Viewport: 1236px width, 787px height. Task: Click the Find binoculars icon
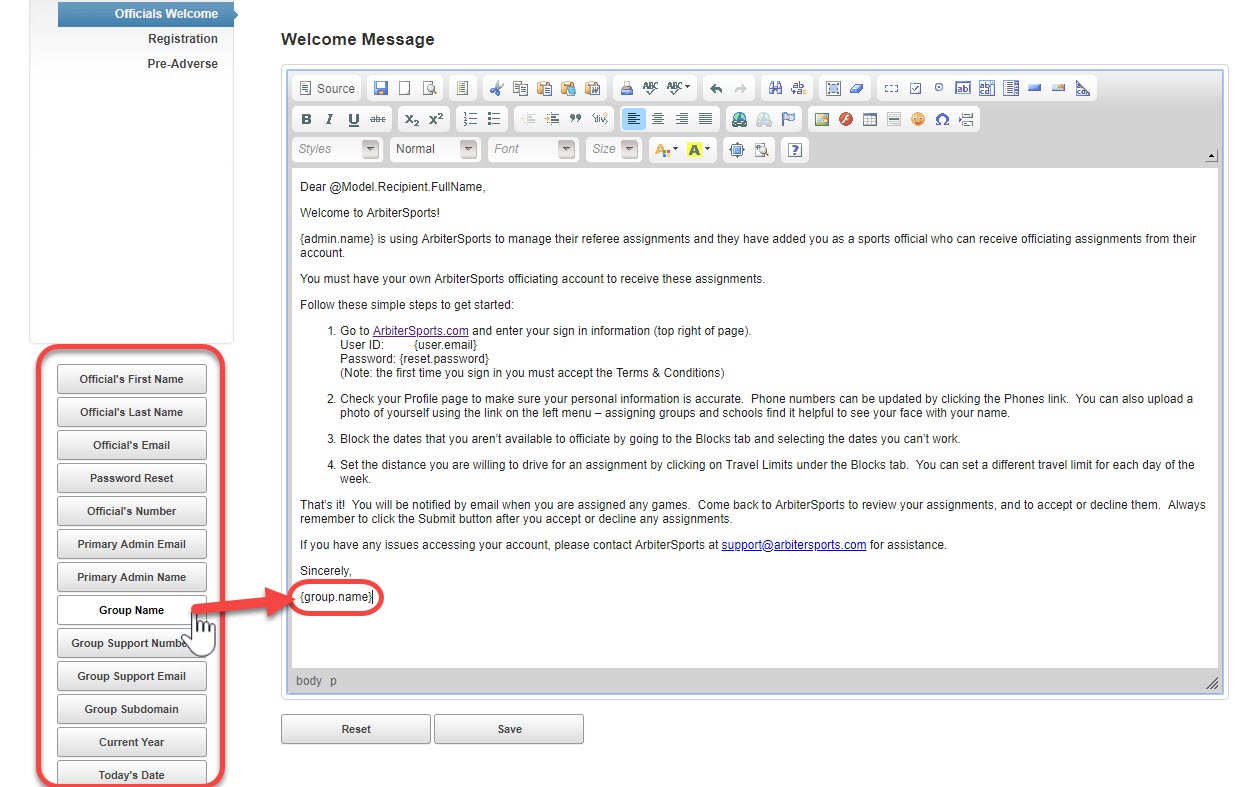pos(775,88)
